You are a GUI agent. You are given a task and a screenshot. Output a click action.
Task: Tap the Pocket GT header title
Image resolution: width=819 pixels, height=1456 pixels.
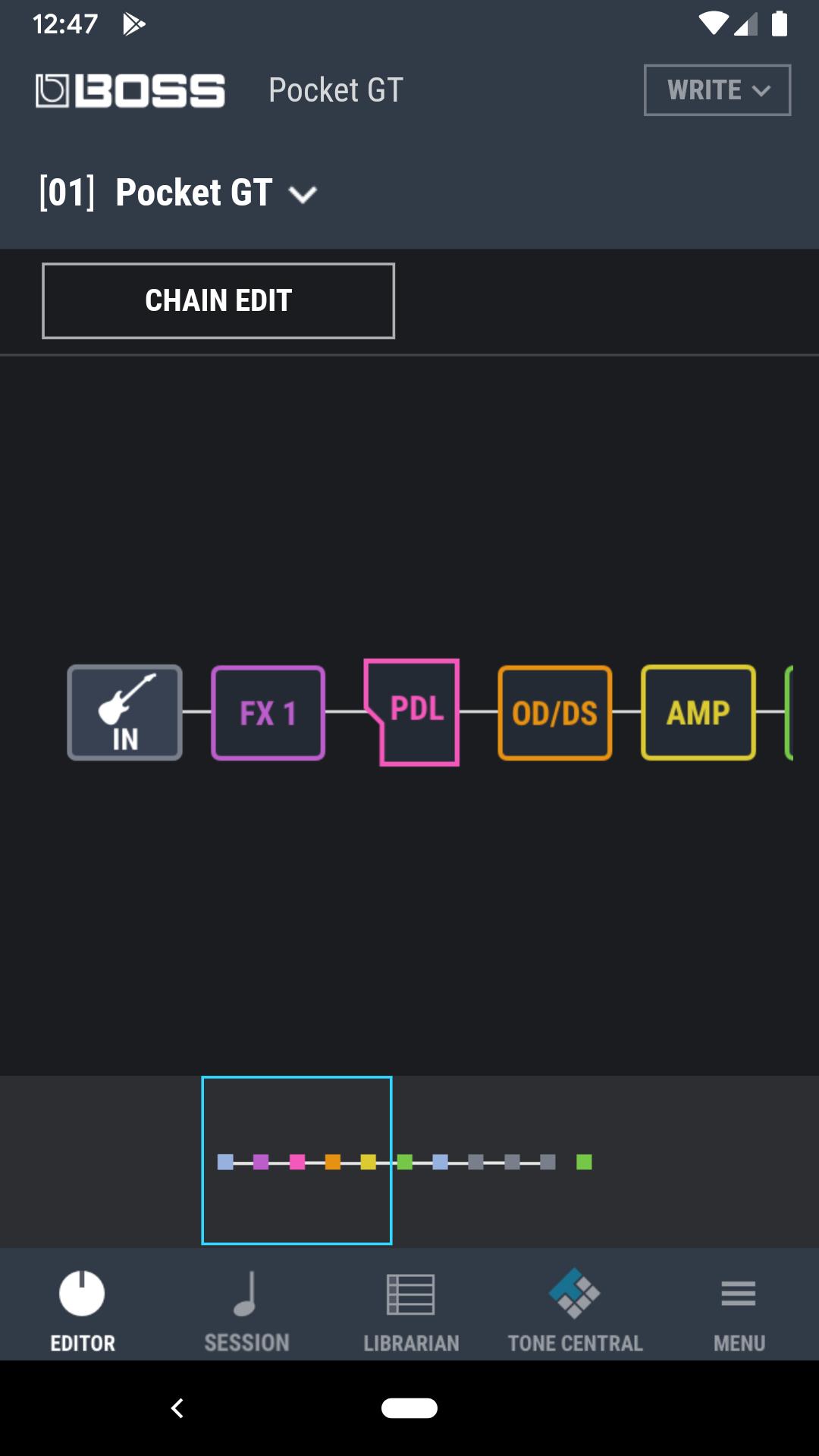pos(336,90)
